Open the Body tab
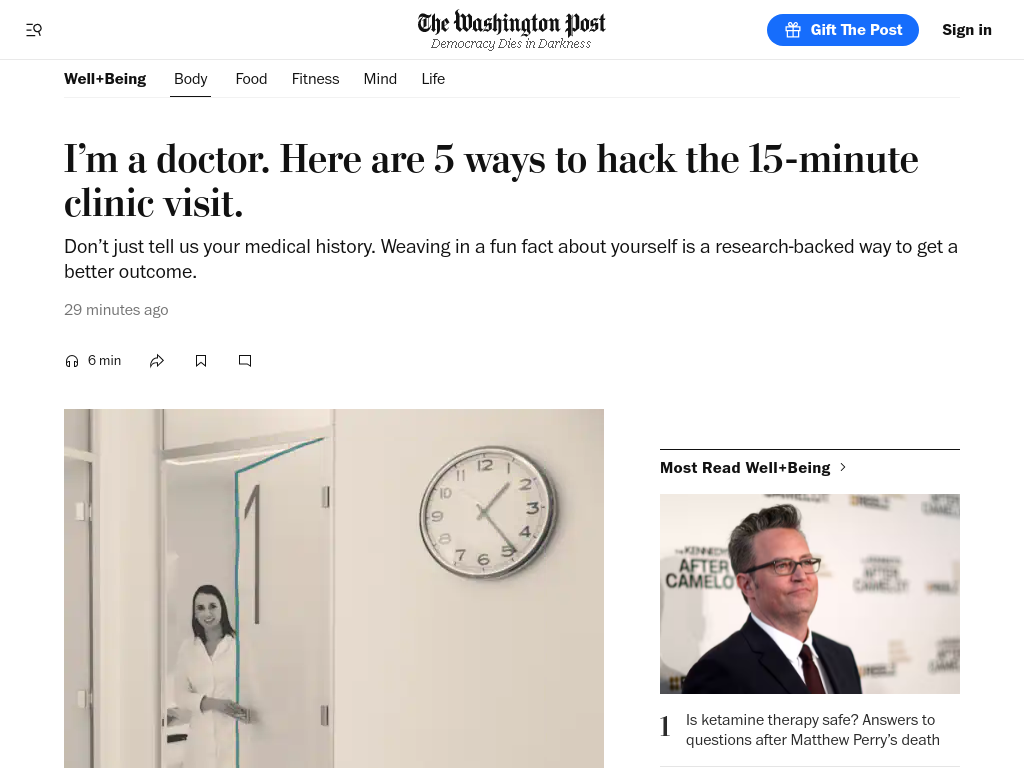 [x=191, y=79]
